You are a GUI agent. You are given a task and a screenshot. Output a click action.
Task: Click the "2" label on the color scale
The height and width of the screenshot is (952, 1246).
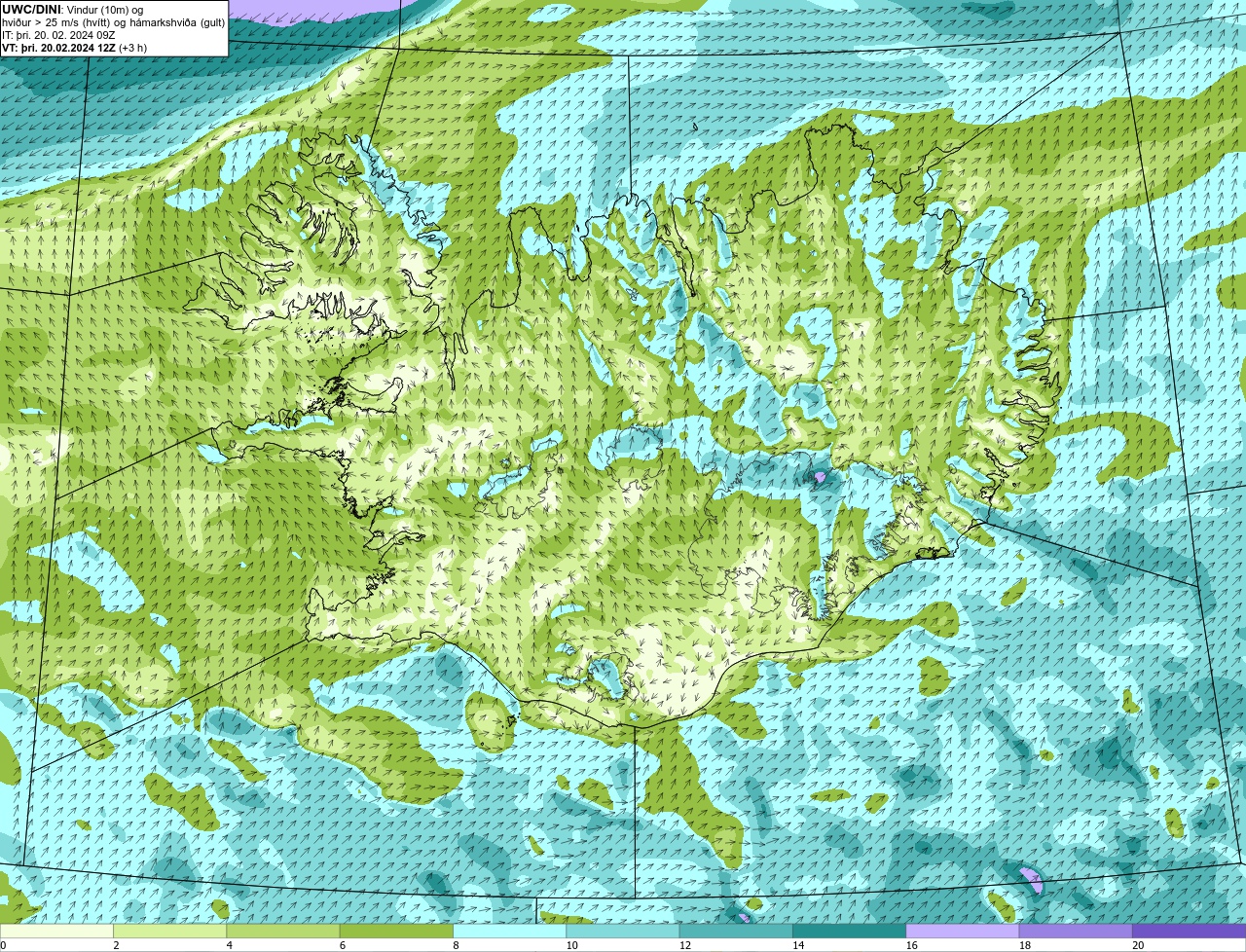pos(116,945)
